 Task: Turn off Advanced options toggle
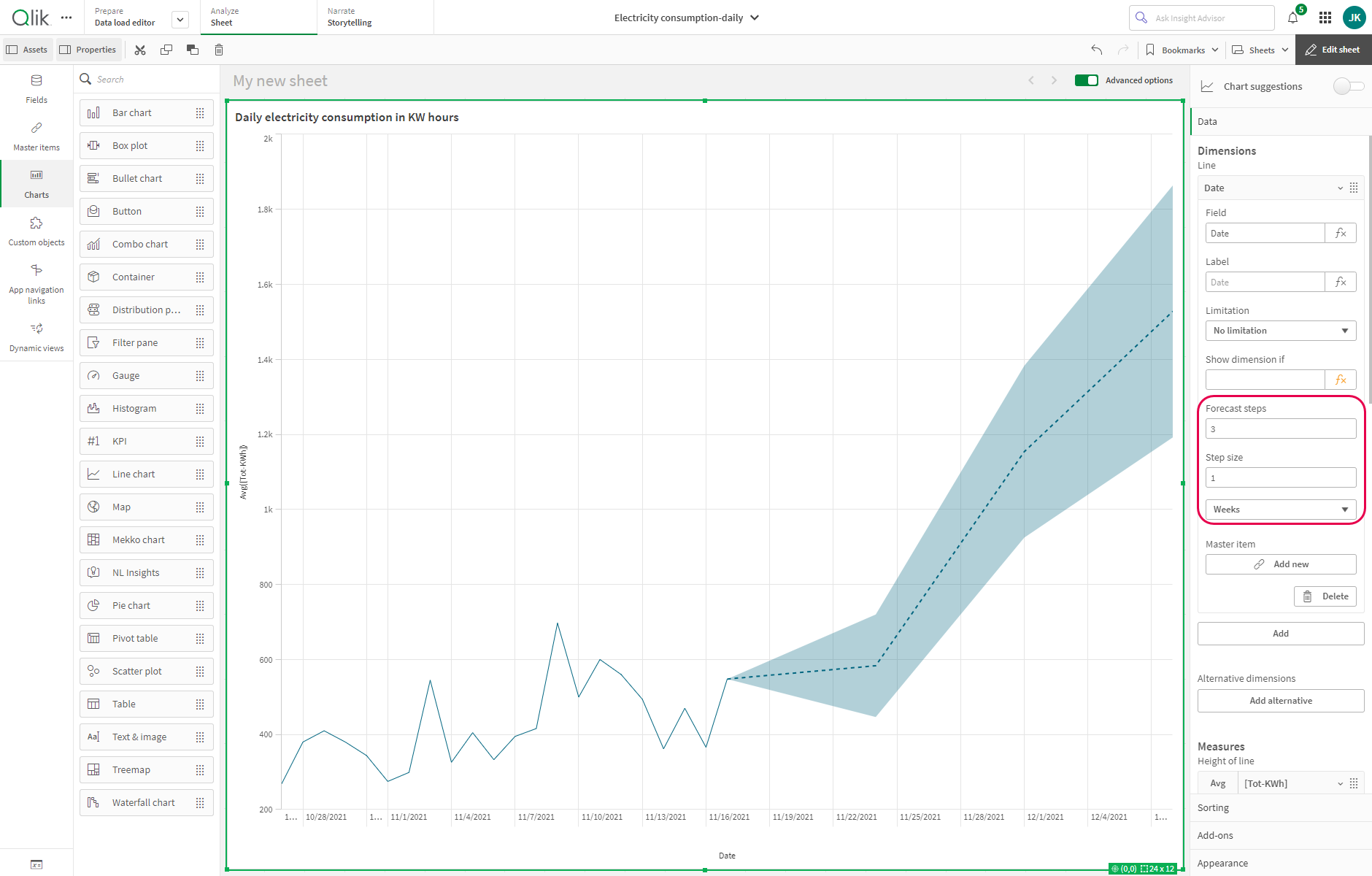pos(1086,80)
